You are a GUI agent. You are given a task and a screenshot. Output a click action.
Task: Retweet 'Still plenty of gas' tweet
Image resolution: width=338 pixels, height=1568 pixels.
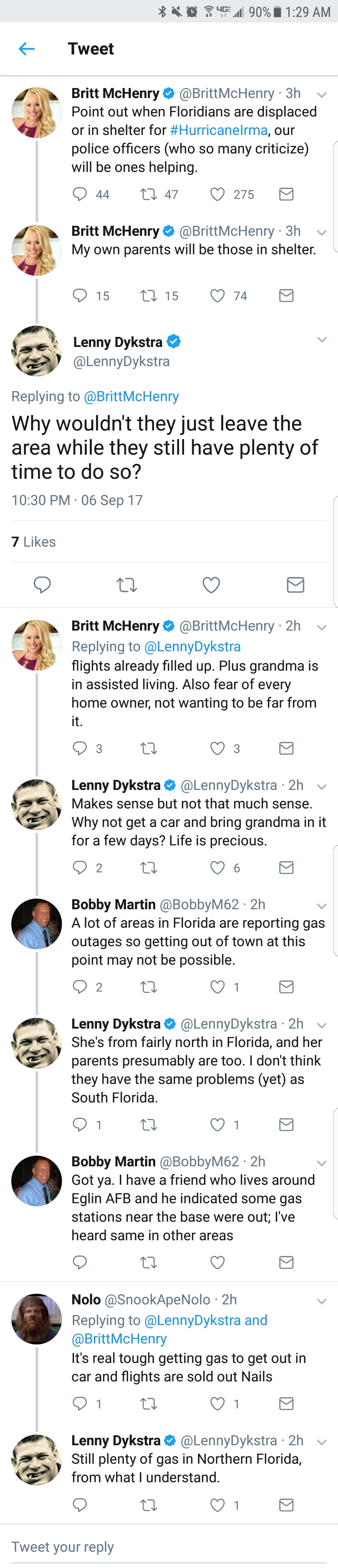pyautogui.click(x=148, y=1505)
